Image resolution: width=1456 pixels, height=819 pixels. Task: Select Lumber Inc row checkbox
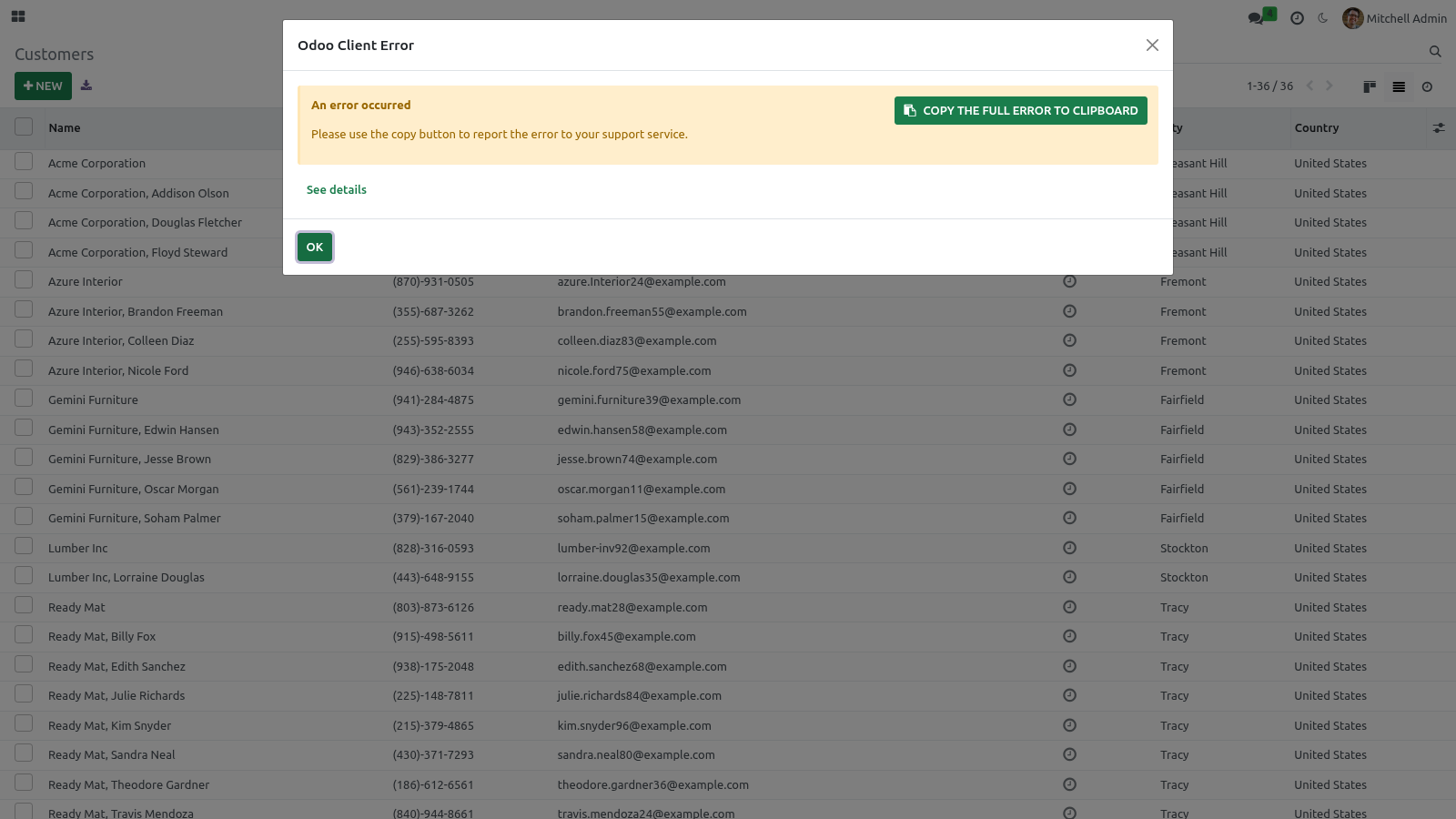pyautogui.click(x=24, y=547)
